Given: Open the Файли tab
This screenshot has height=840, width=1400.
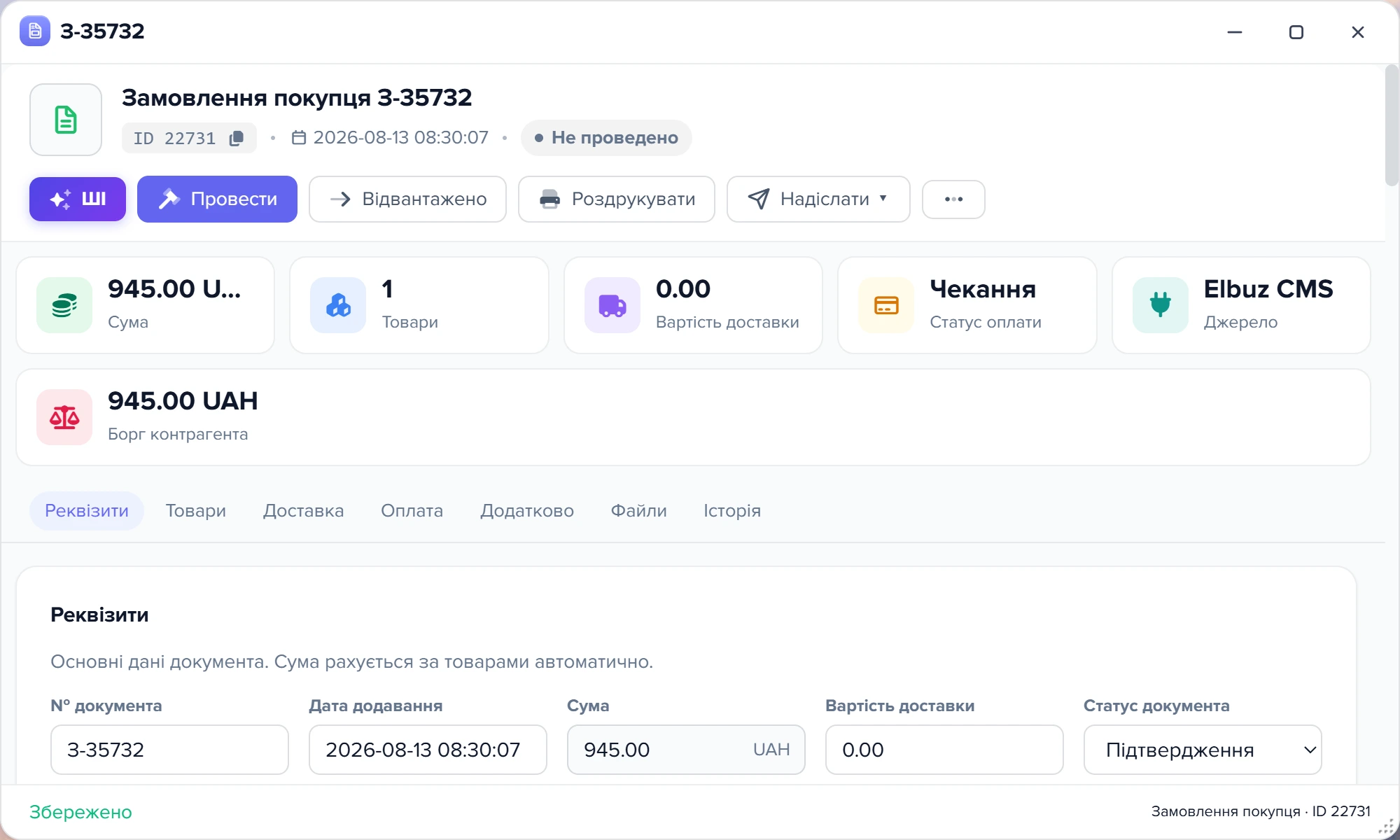Looking at the screenshot, I should click(639, 510).
